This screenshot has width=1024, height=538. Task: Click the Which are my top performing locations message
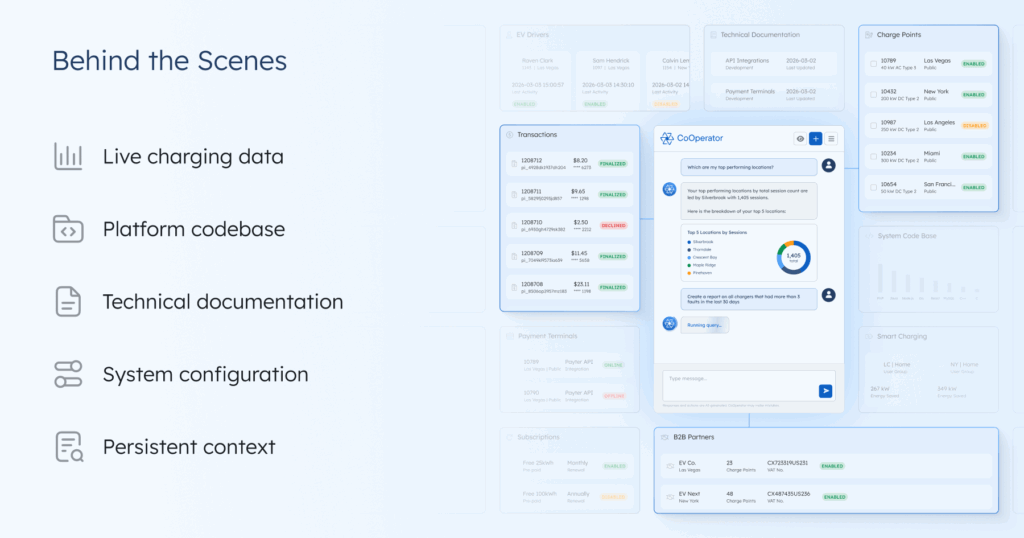[x=748, y=167]
